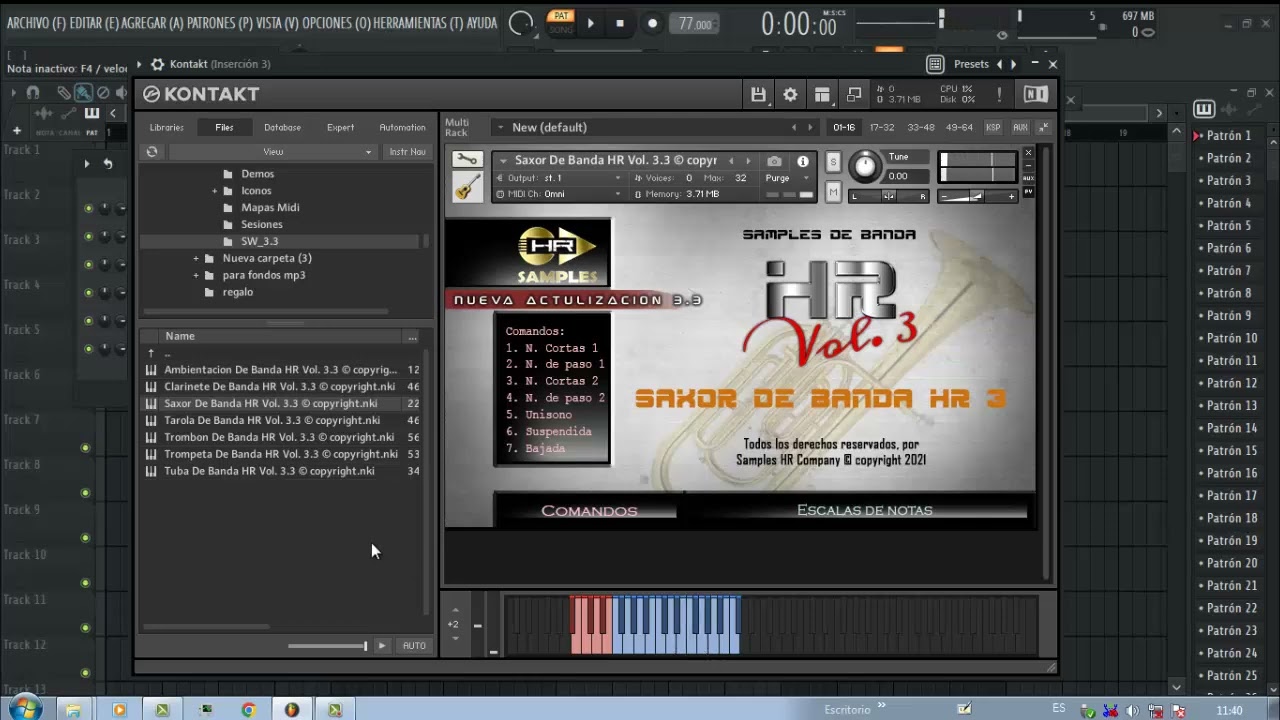The width and height of the screenshot is (1280, 720).
Task: Play the FL Studio transport
Action: point(590,23)
